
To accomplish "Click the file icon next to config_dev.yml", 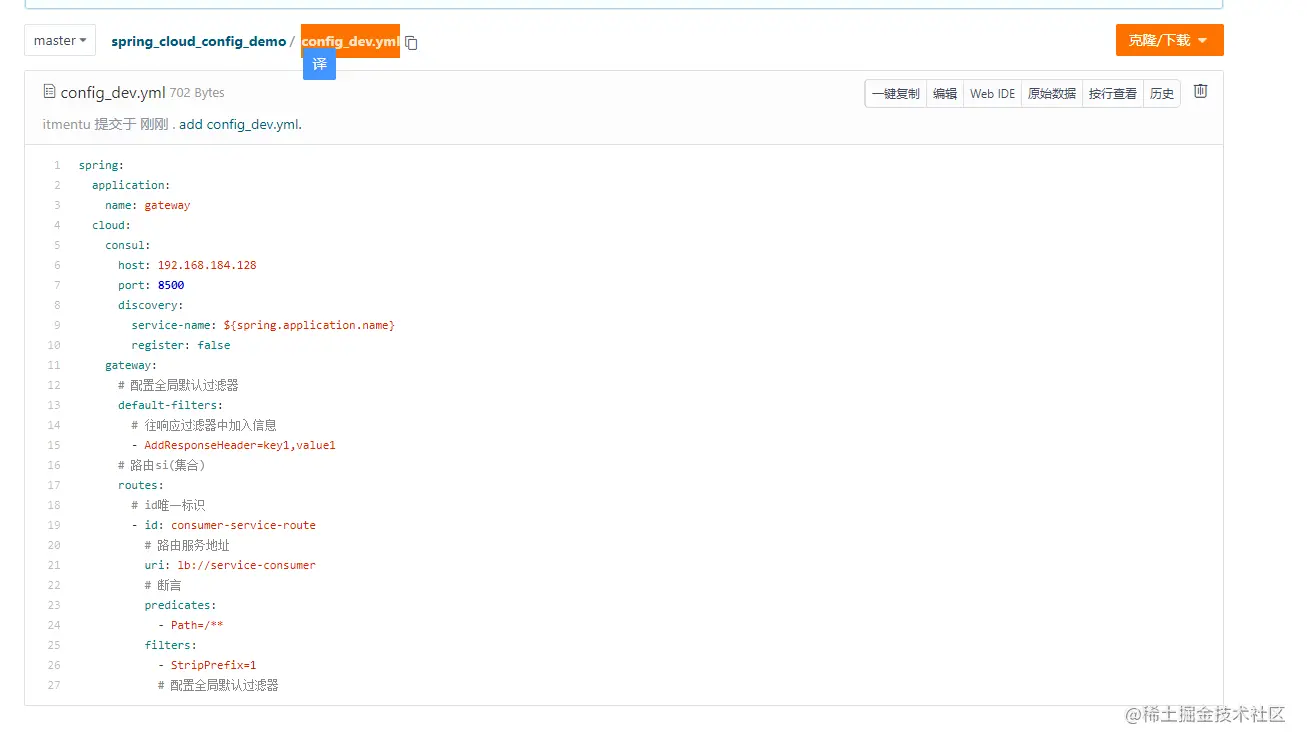I will click(x=49, y=92).
